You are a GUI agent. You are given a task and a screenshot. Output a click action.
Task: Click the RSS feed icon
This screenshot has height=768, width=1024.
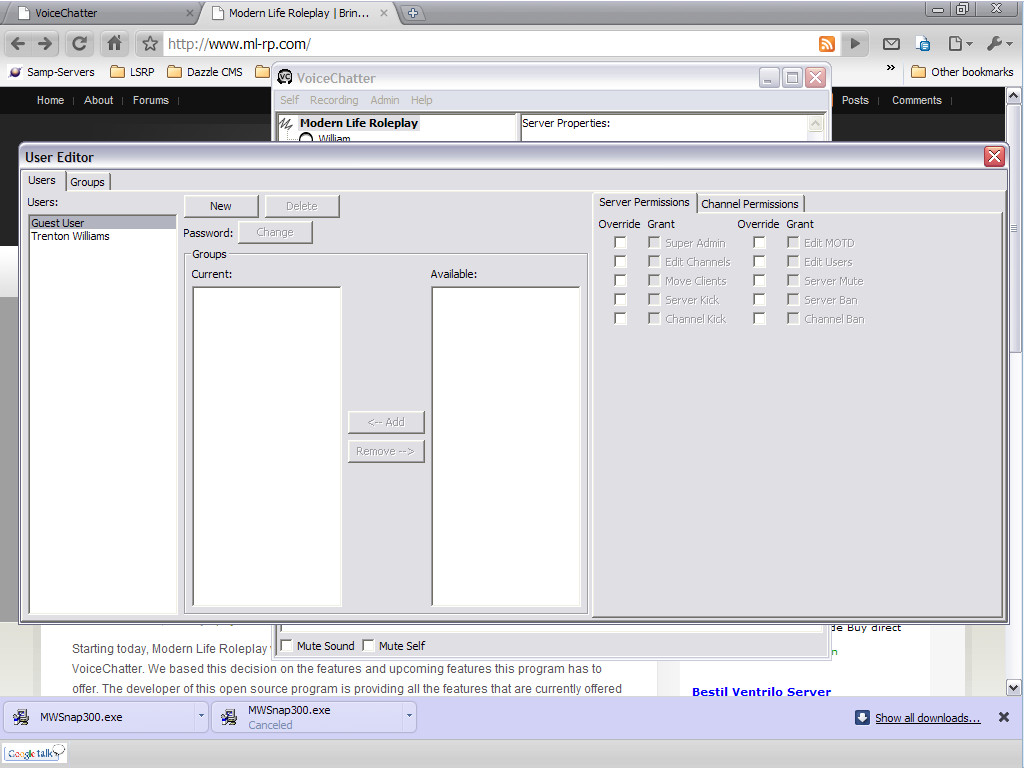click(827, 44)
